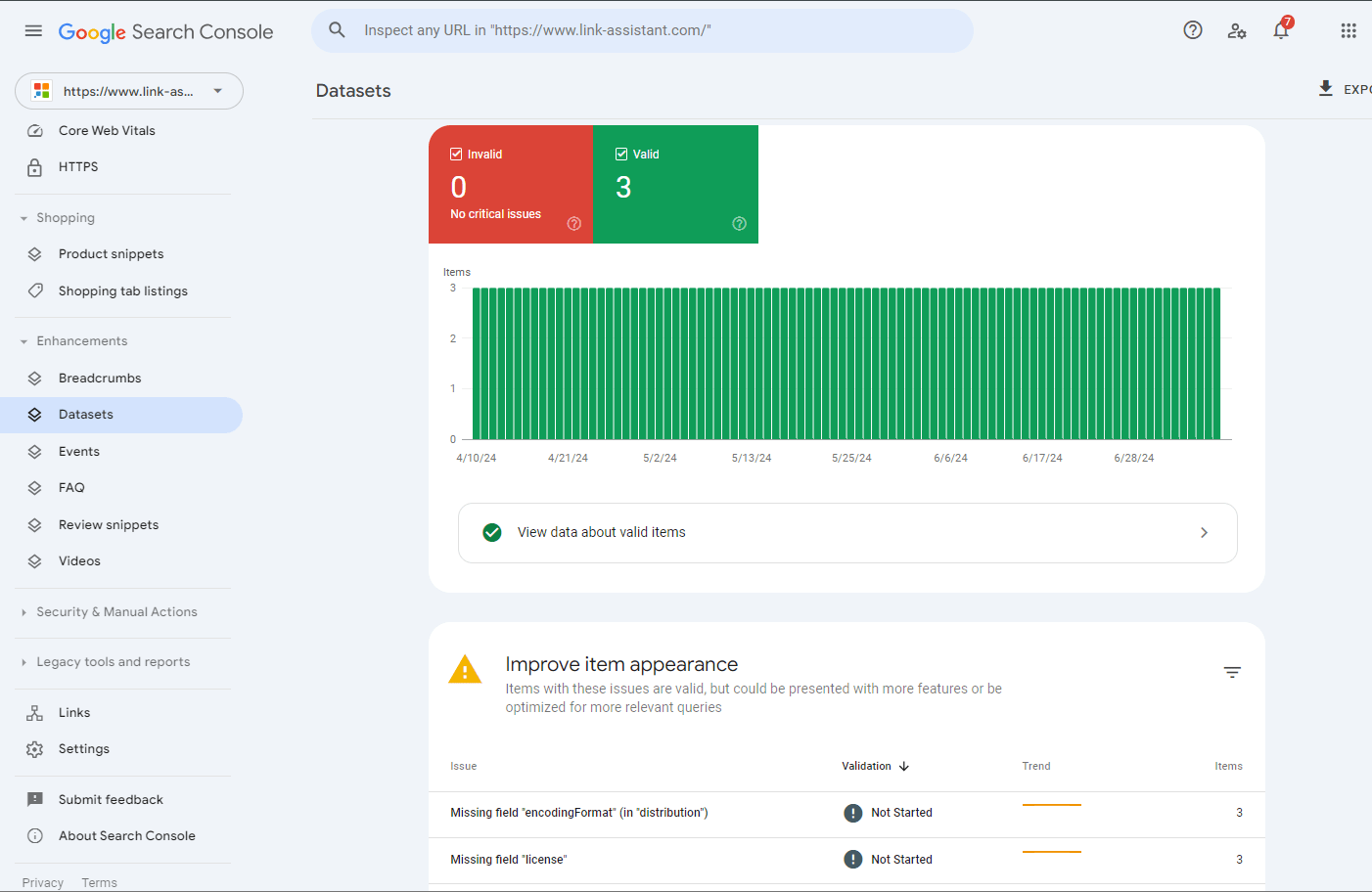Collapse the Enhancements section
Screen dimensions: 1372x892
click(x=23, y=341)
